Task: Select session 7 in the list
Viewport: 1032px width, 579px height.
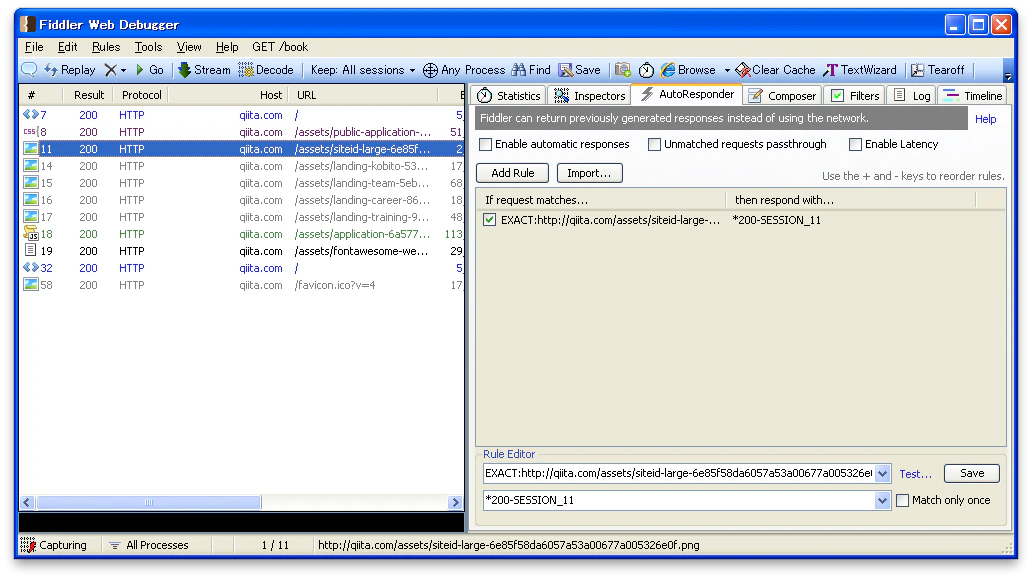Action: (x=242, y=114)
